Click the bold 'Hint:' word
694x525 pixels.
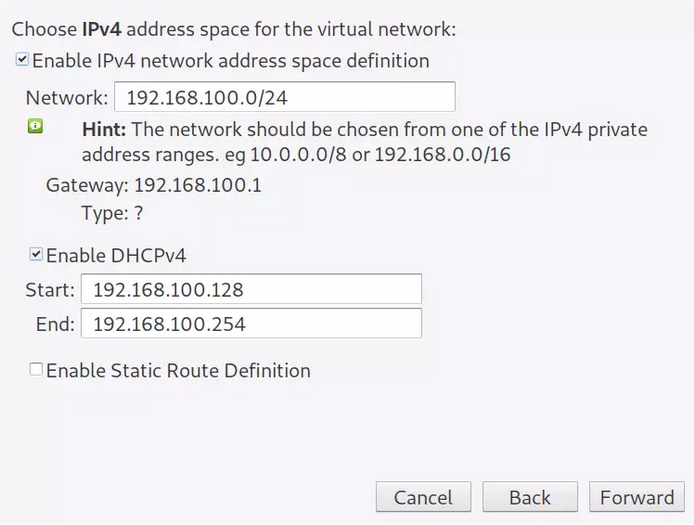coord(103,129)
